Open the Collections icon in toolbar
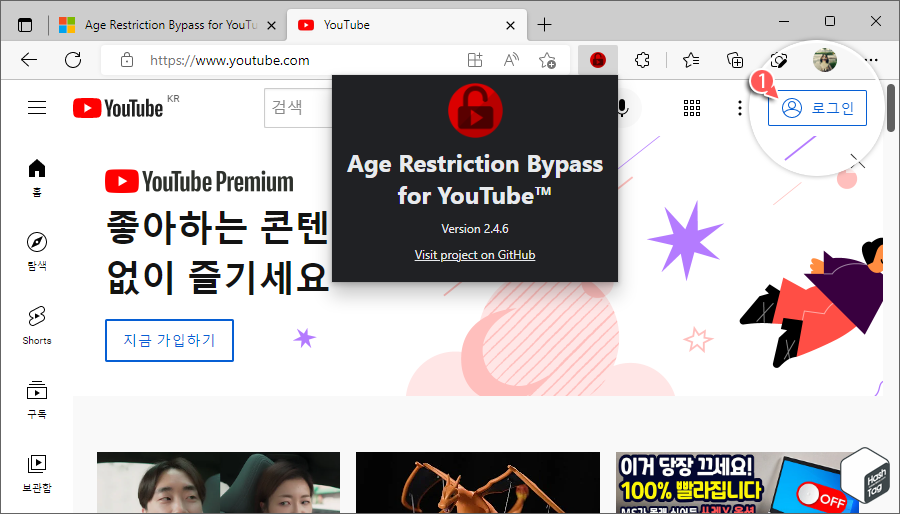Image resolution: width=900 pixels, height=514 pixels. [x=735, y=60]
